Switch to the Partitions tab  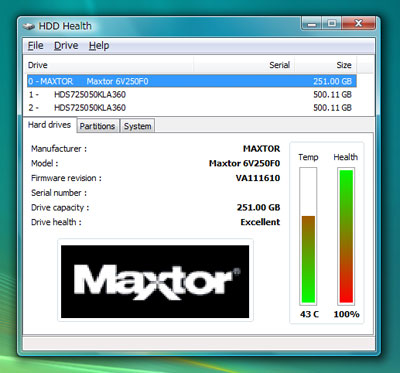point(97,126)
